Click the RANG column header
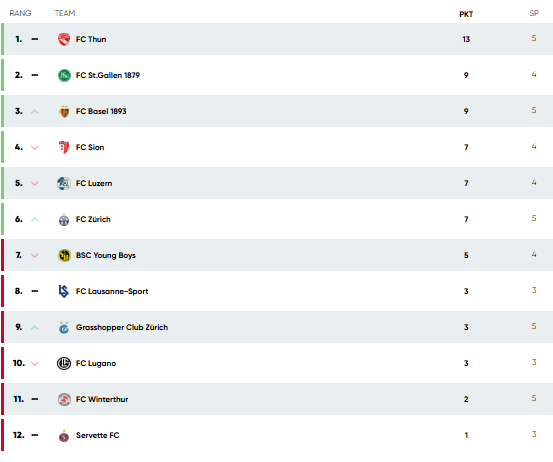The image size is (553, 462). tap(20, 13)
